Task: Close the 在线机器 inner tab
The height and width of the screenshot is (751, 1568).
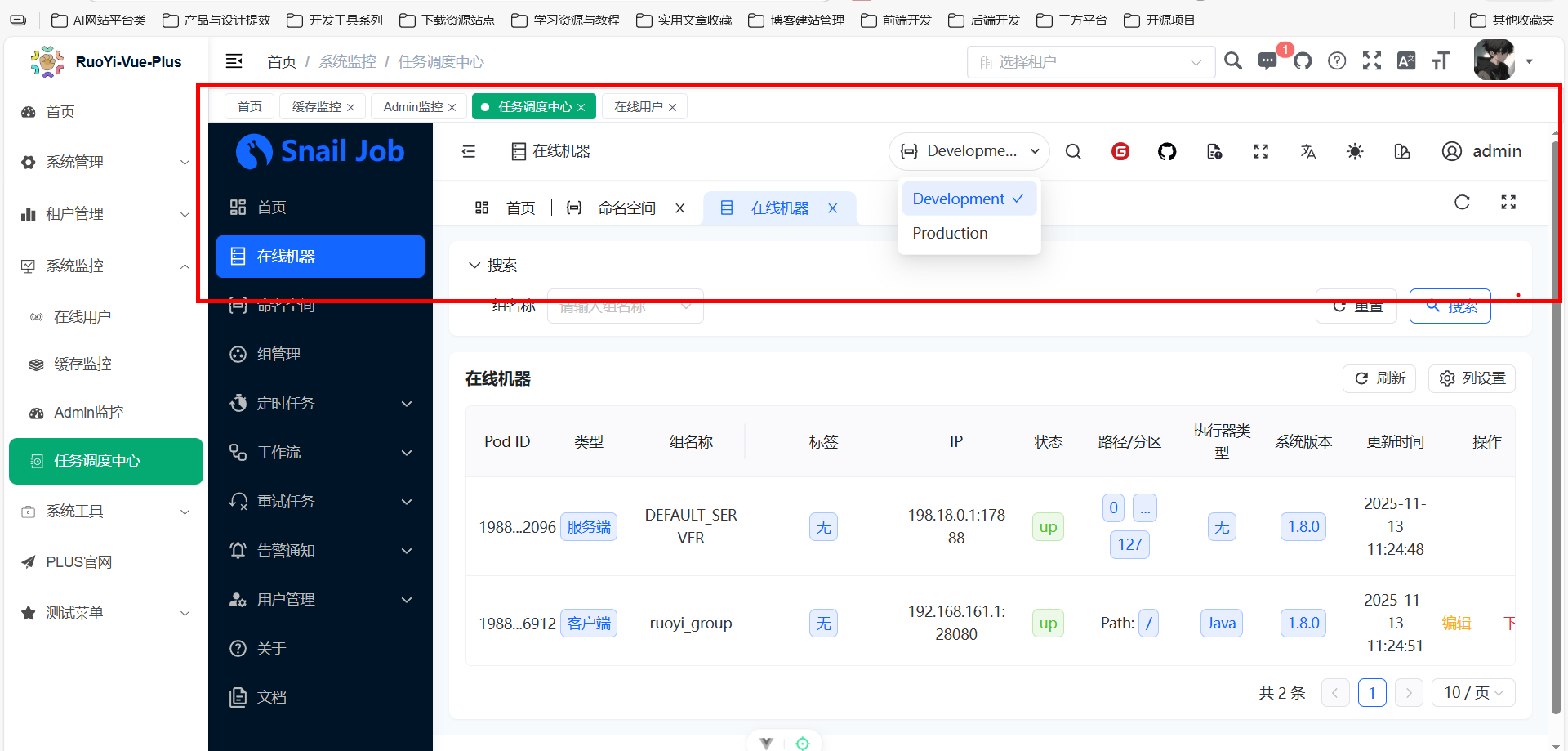Action: tap(832, 208)
